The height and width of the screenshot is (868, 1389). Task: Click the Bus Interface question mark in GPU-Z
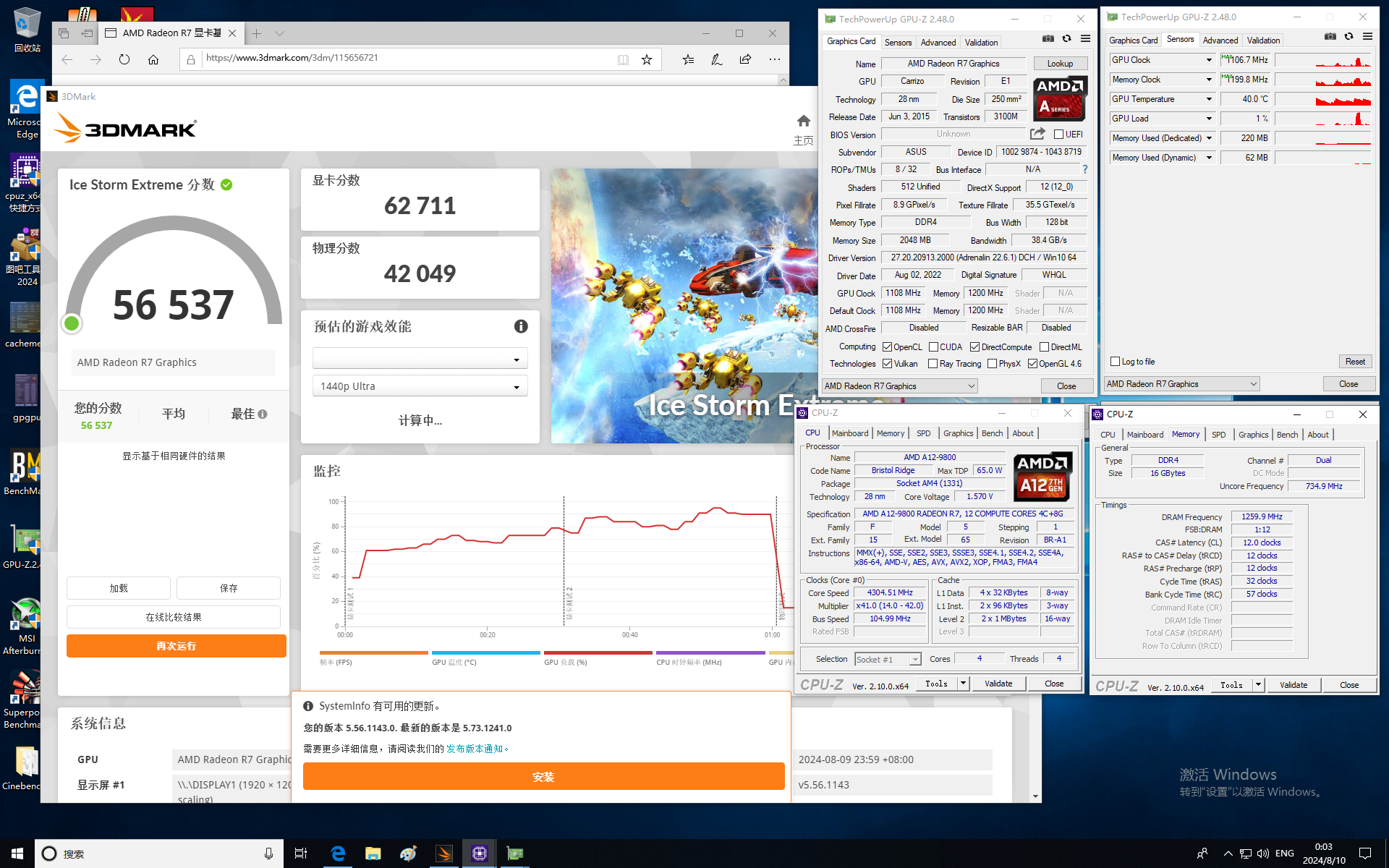tap(1084, 169)
